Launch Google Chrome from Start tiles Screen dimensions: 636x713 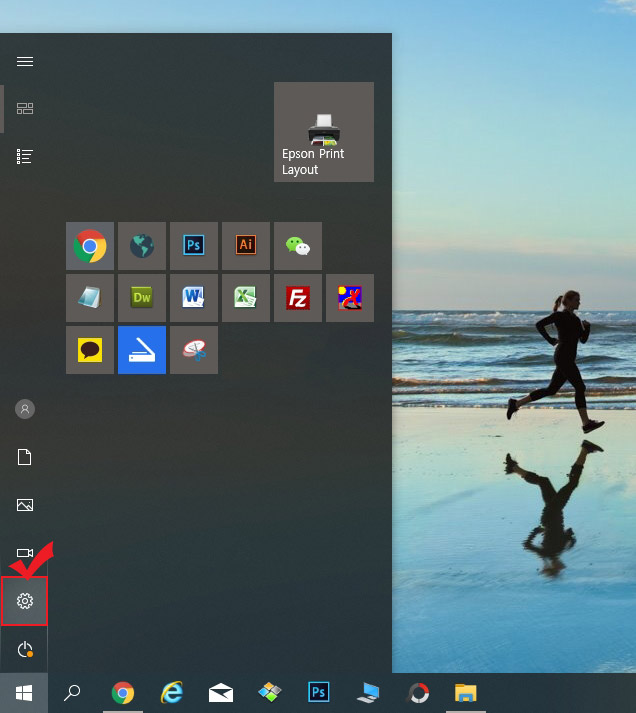pyautogui.click(x=90, y=246)
